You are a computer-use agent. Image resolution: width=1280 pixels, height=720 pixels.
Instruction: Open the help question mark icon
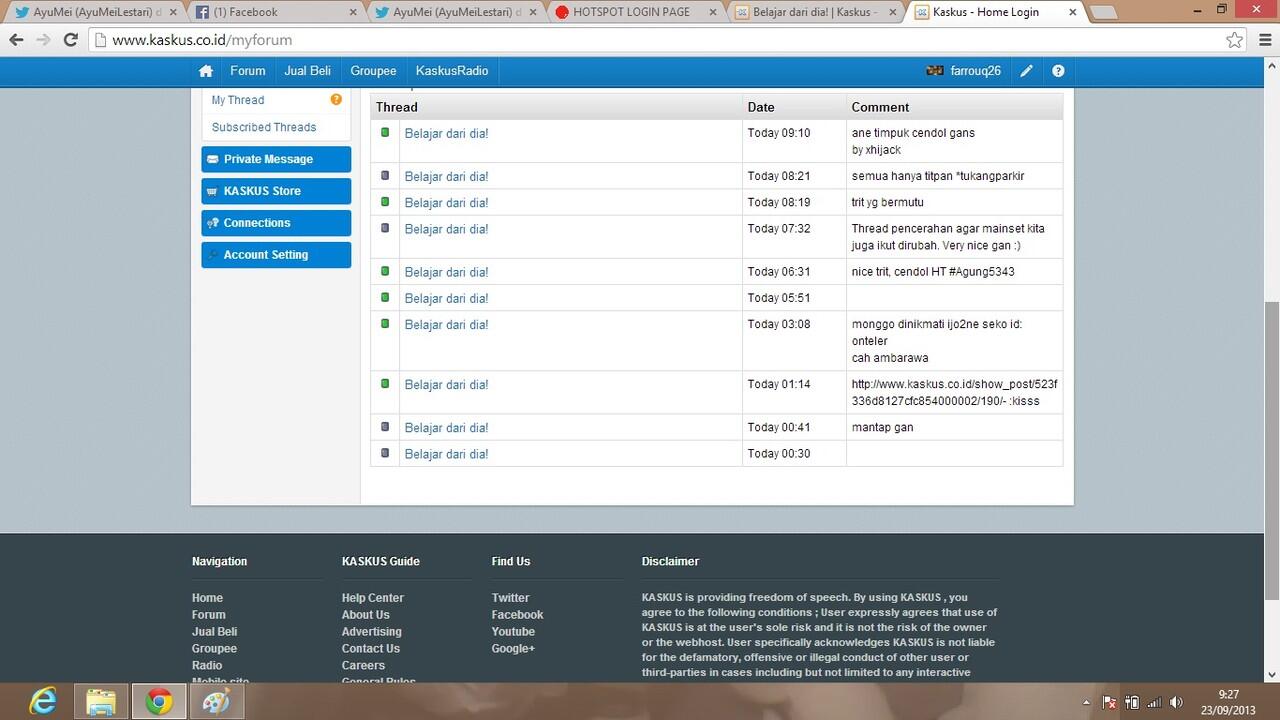click(1058, 71)
